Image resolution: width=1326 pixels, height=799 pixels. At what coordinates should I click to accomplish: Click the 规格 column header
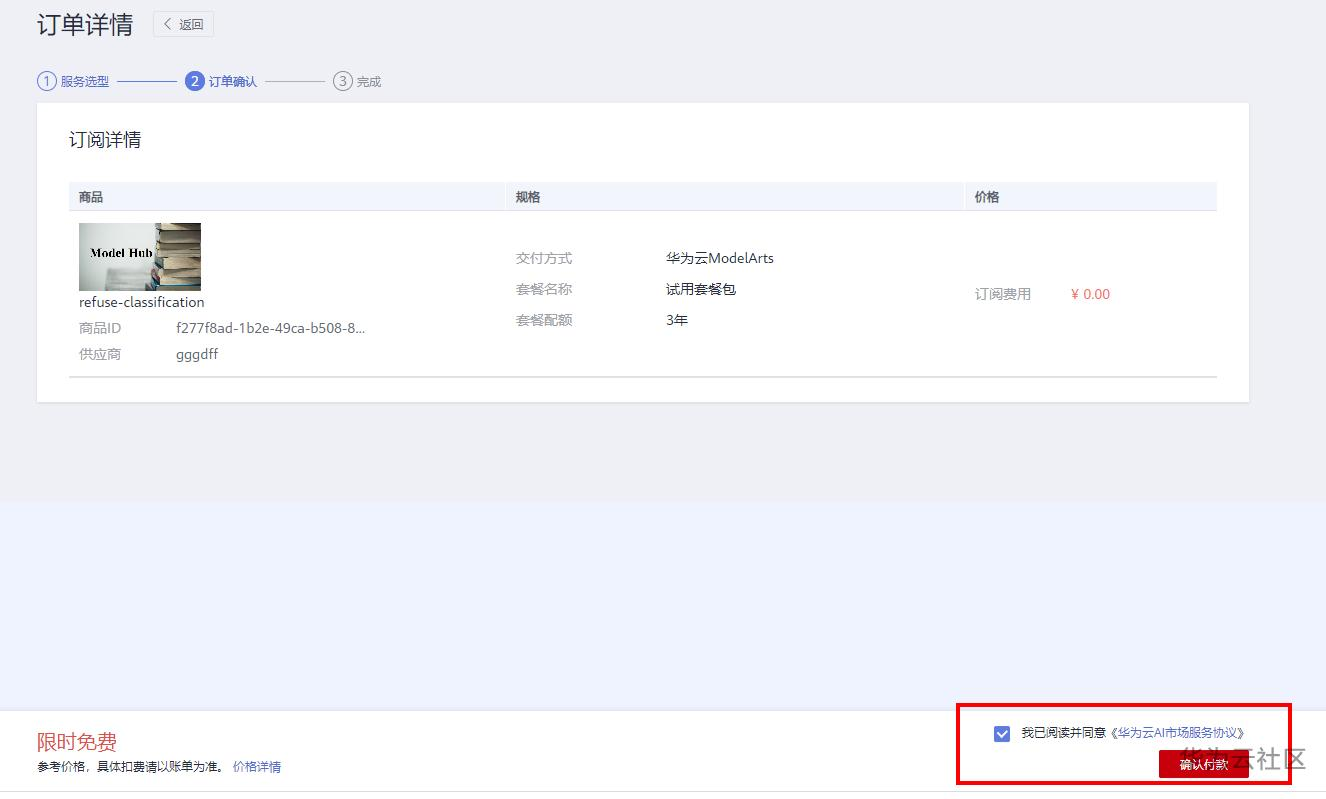528,197
